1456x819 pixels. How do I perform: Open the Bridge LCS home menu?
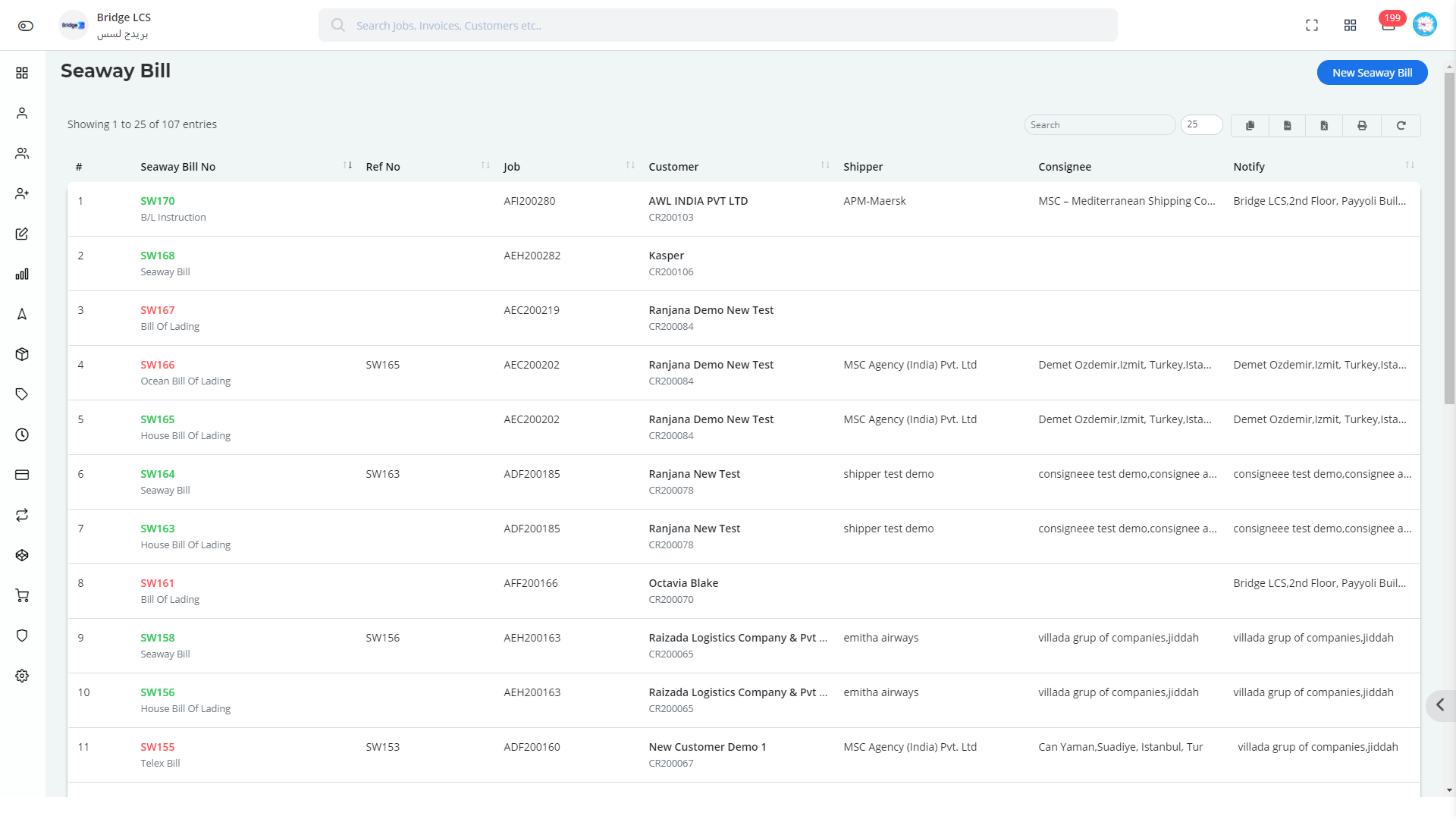click(74, 25)
